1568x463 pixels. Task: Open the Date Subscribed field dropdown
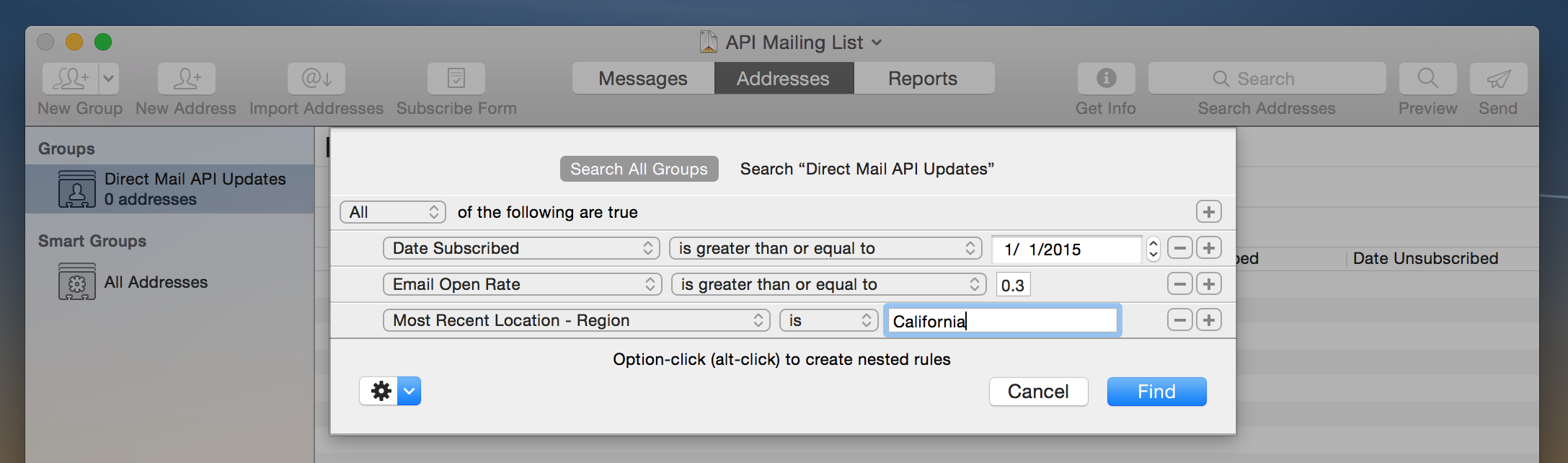coord(521,248)
